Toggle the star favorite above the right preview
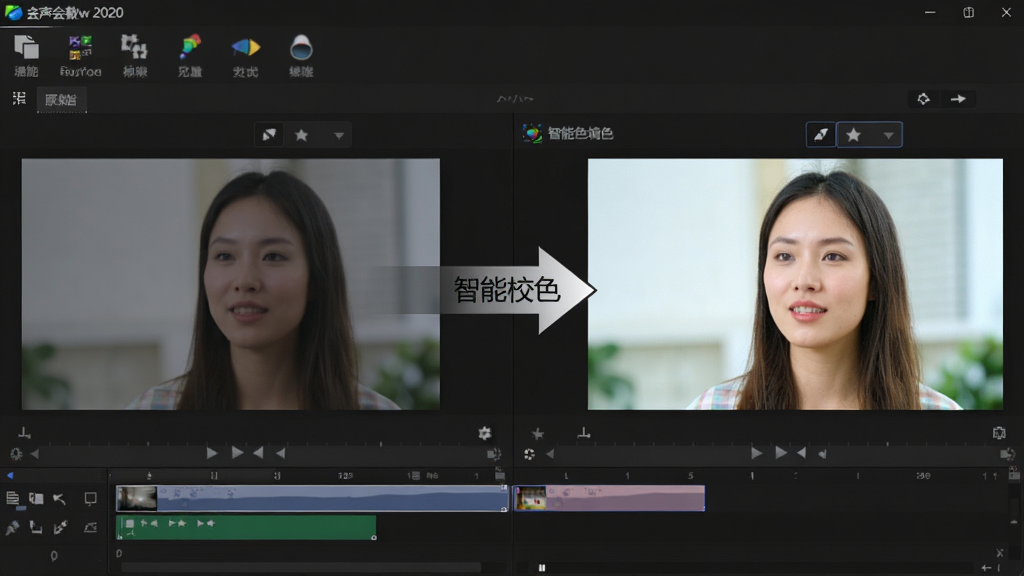 pyautogui.click(x=853, y=135)
